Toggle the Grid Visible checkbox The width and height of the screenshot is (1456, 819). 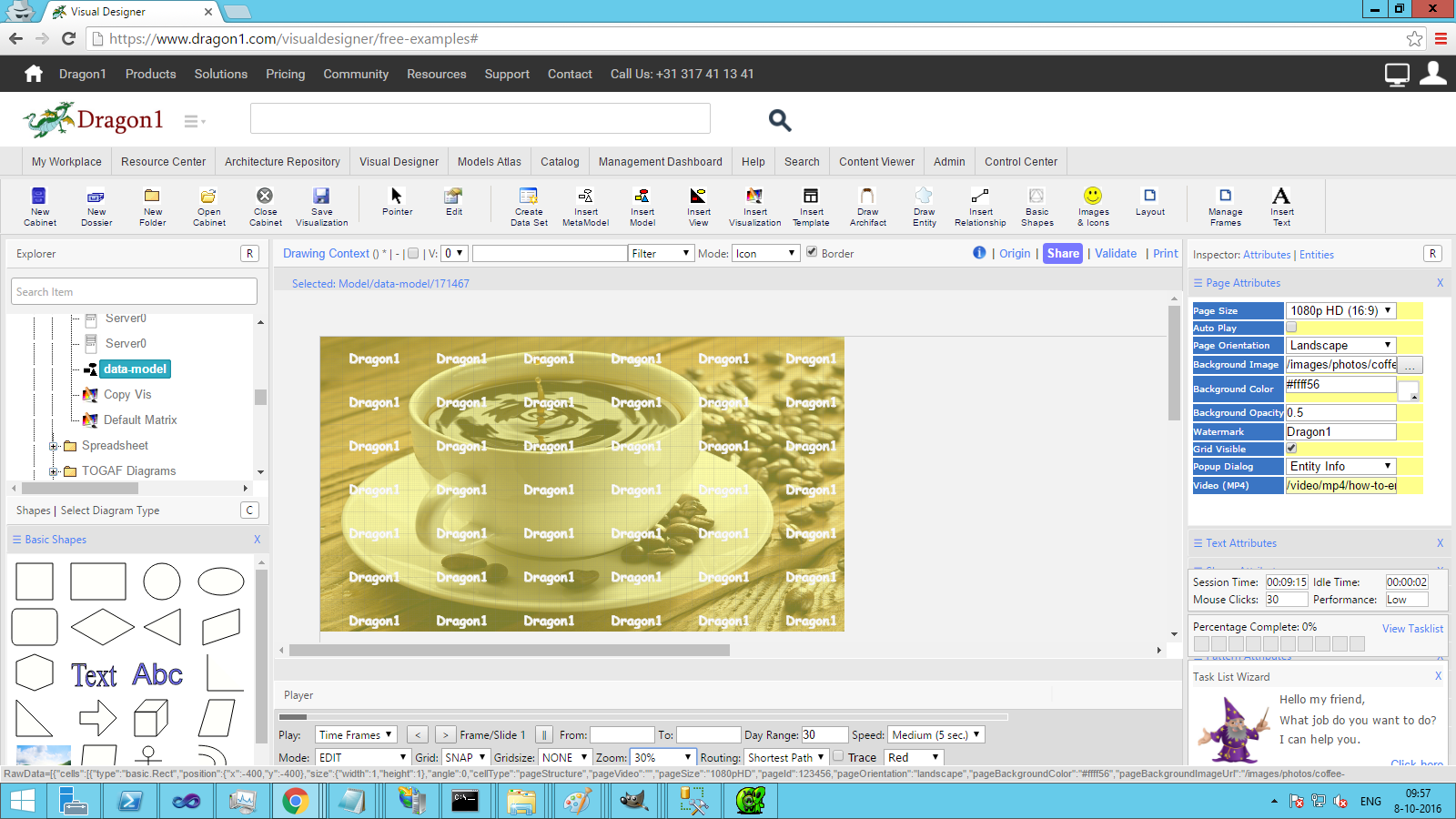[x=1291, y=449]
